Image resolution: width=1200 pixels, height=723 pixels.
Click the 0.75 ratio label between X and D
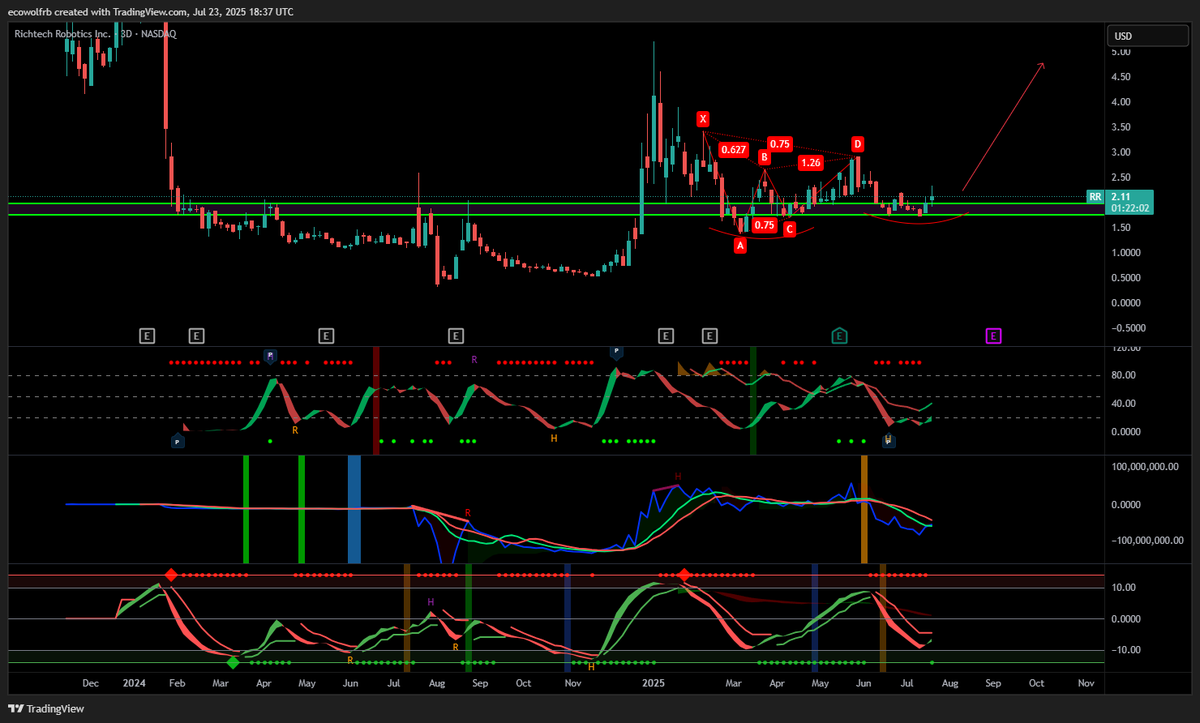pos(781,144)
